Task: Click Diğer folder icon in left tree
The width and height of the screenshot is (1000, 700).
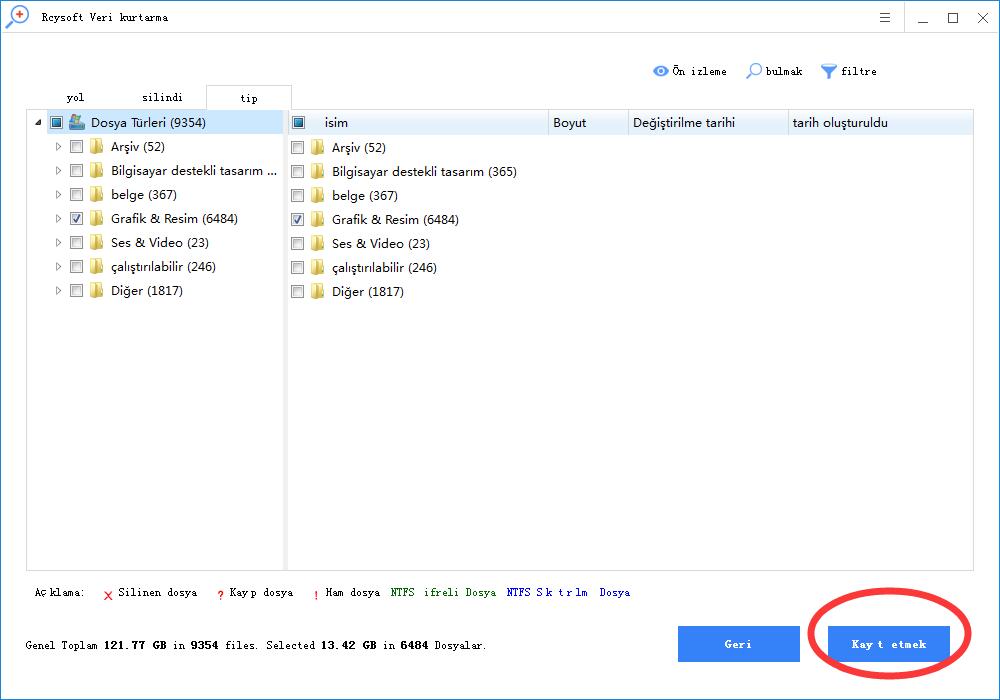Action: pyautogui.click(x=96, y=291)
